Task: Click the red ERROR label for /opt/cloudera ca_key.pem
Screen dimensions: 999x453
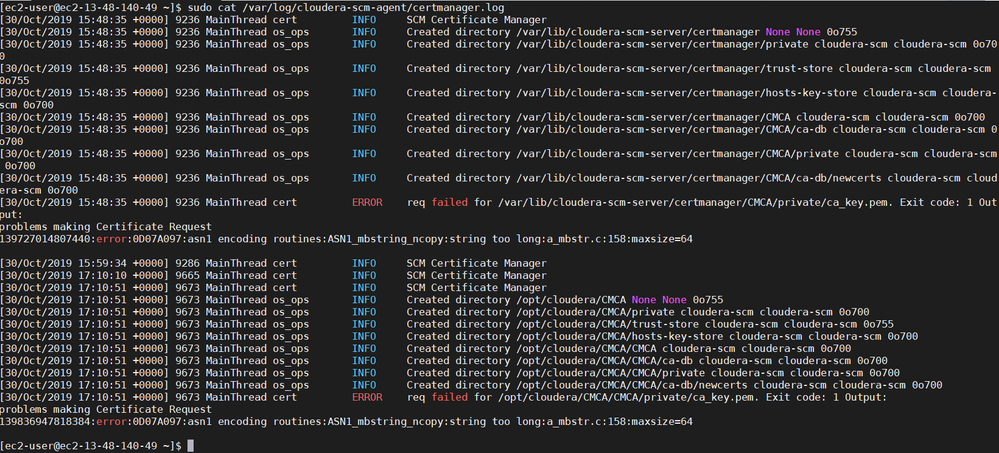Action: [x=367, y=397]
